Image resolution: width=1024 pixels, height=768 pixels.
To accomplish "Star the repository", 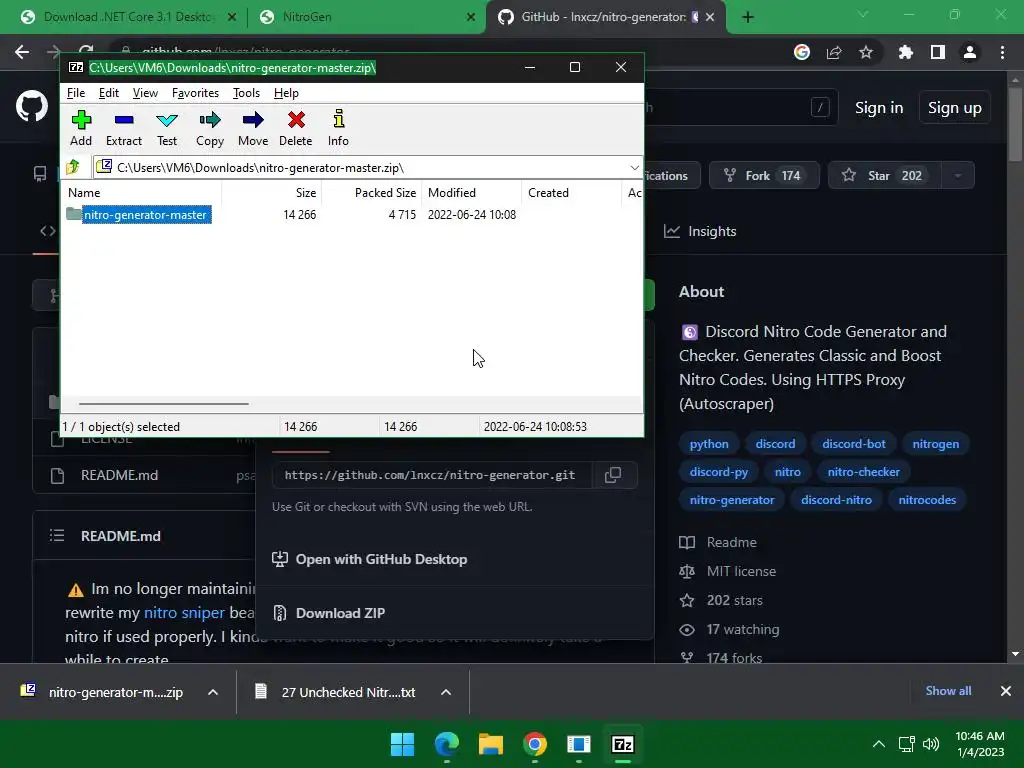I will 885,176.
